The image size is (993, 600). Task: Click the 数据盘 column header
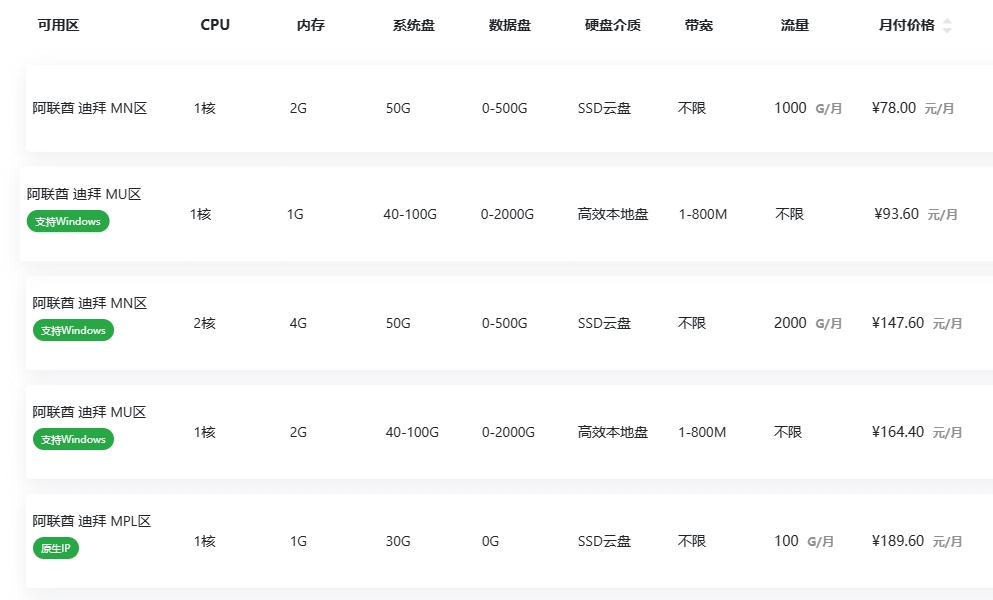[x=509, y=25]
